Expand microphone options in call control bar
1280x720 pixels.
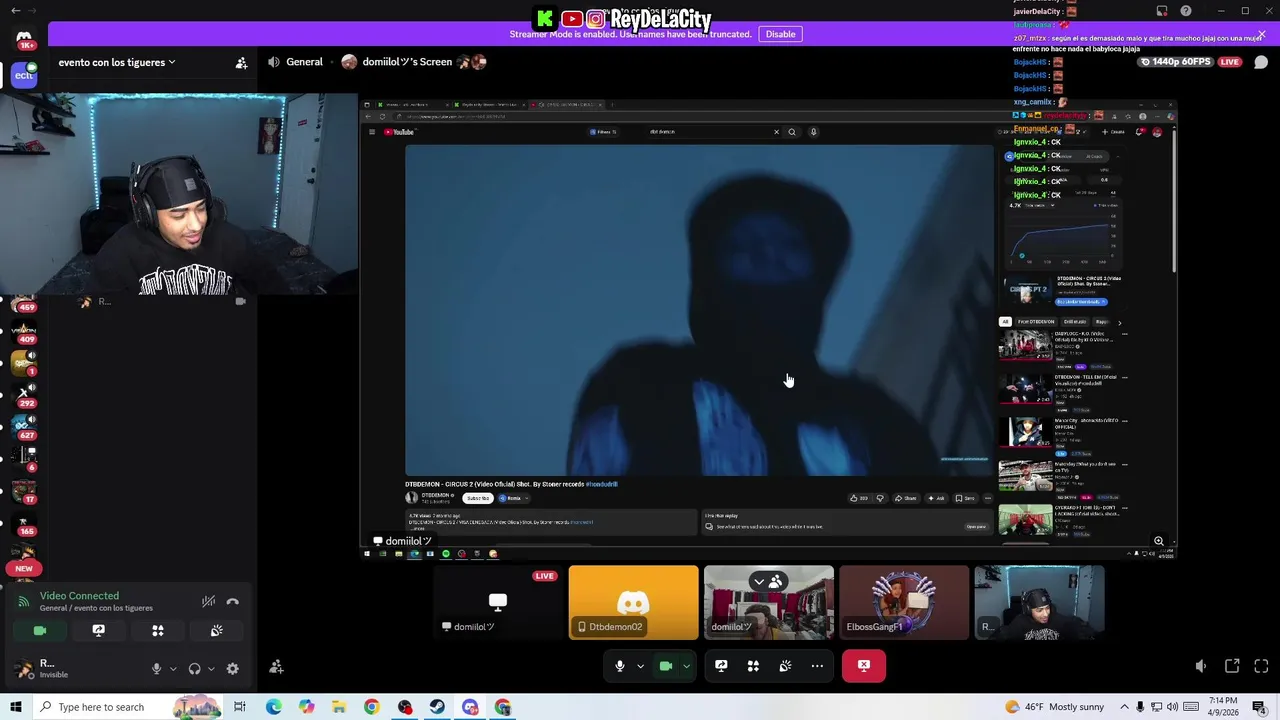640,666
